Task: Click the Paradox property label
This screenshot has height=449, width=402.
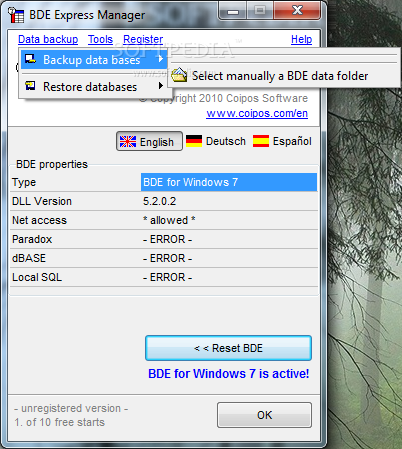Action: click(x=32, y=239)
